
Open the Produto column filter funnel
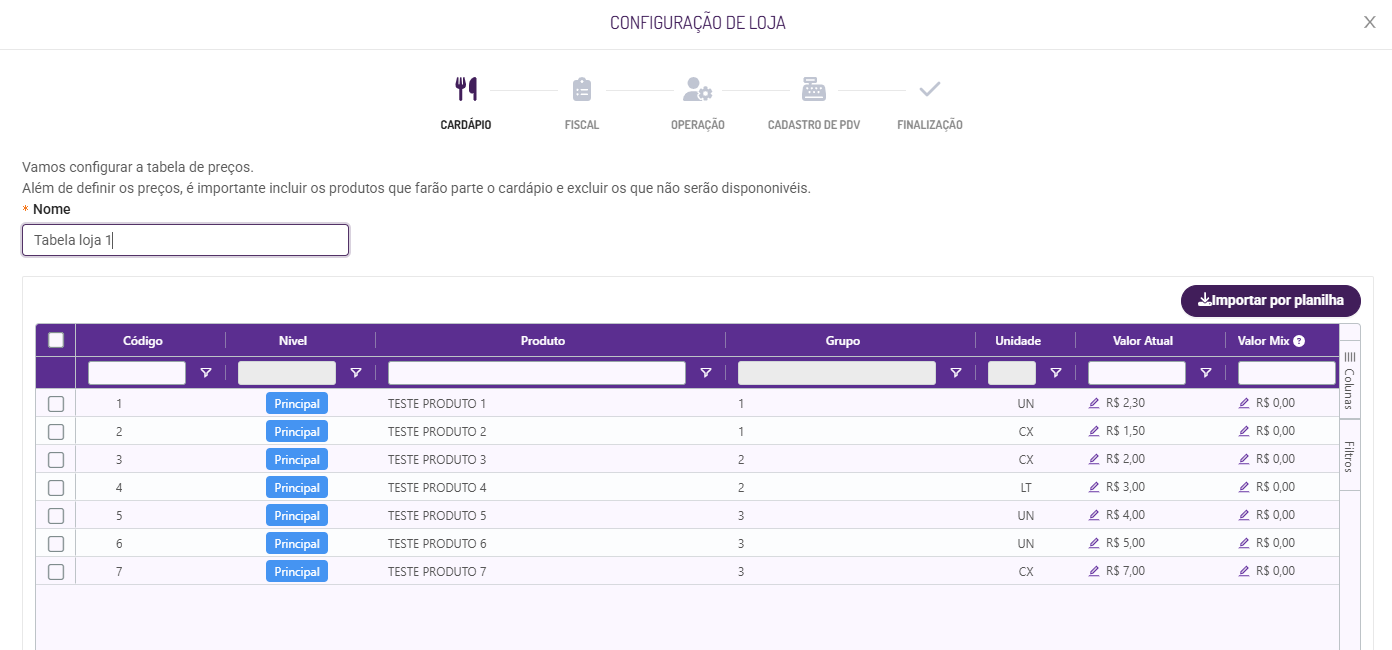click(706, 373)
